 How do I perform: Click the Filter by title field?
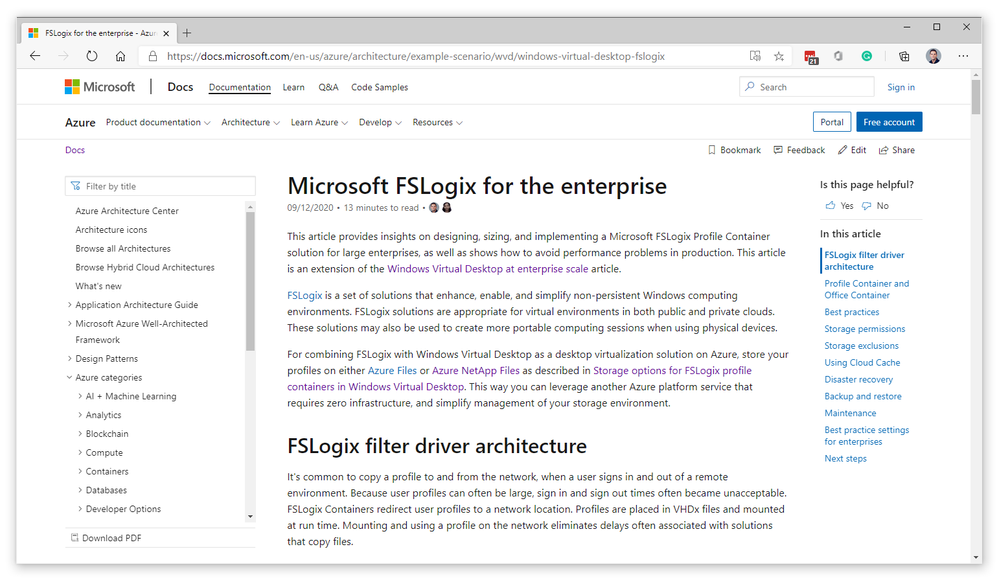[x=160, y=186]
